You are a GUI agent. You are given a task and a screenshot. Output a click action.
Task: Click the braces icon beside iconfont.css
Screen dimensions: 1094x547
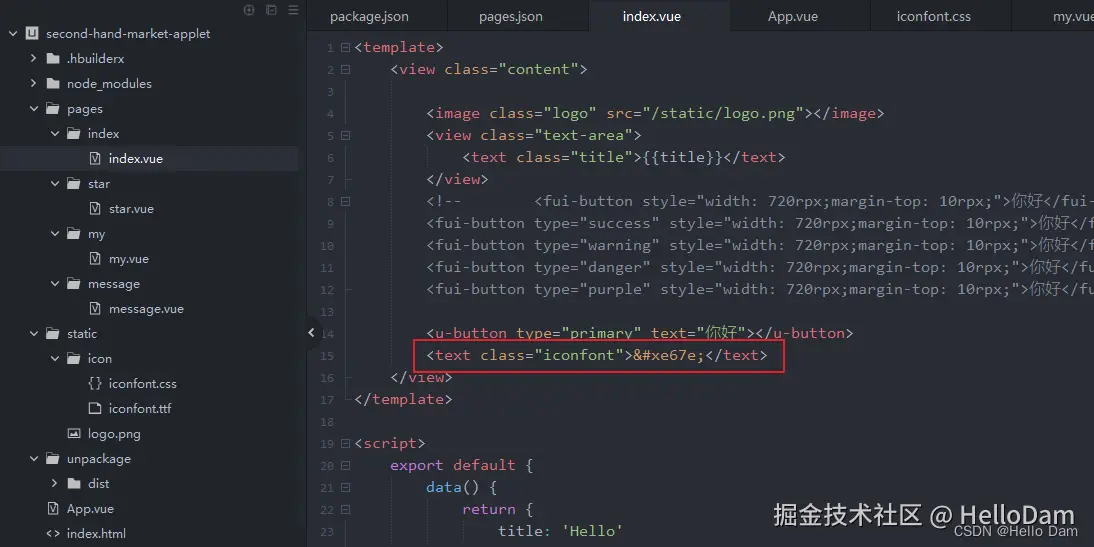(95, 384)
